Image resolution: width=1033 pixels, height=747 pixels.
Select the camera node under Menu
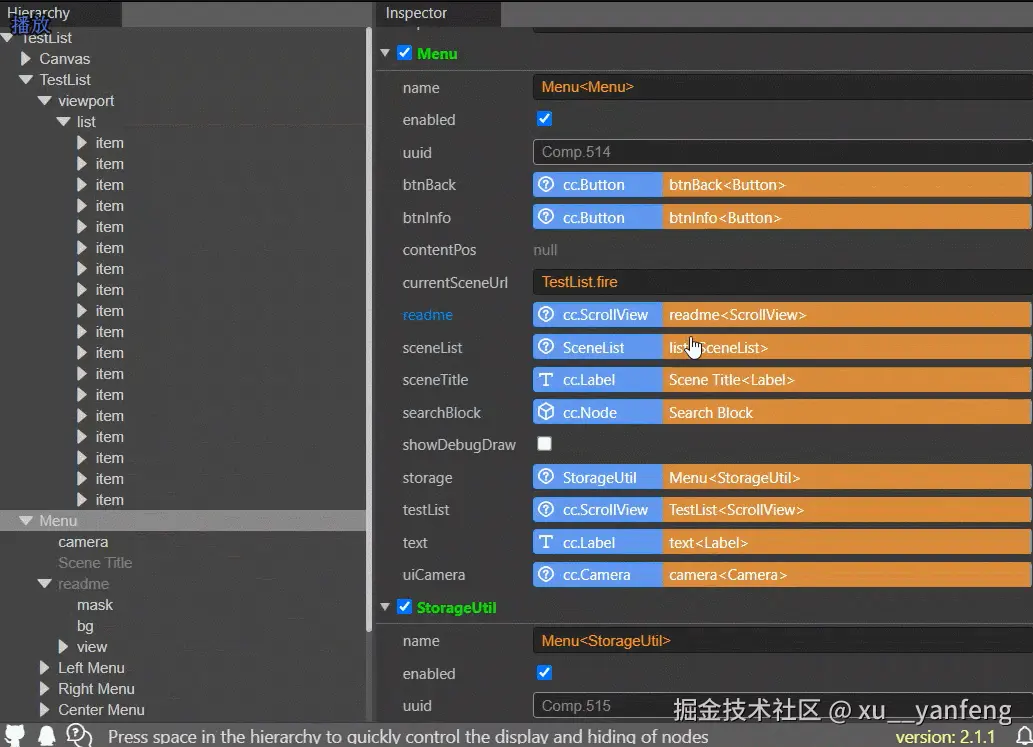coord(83,542)
